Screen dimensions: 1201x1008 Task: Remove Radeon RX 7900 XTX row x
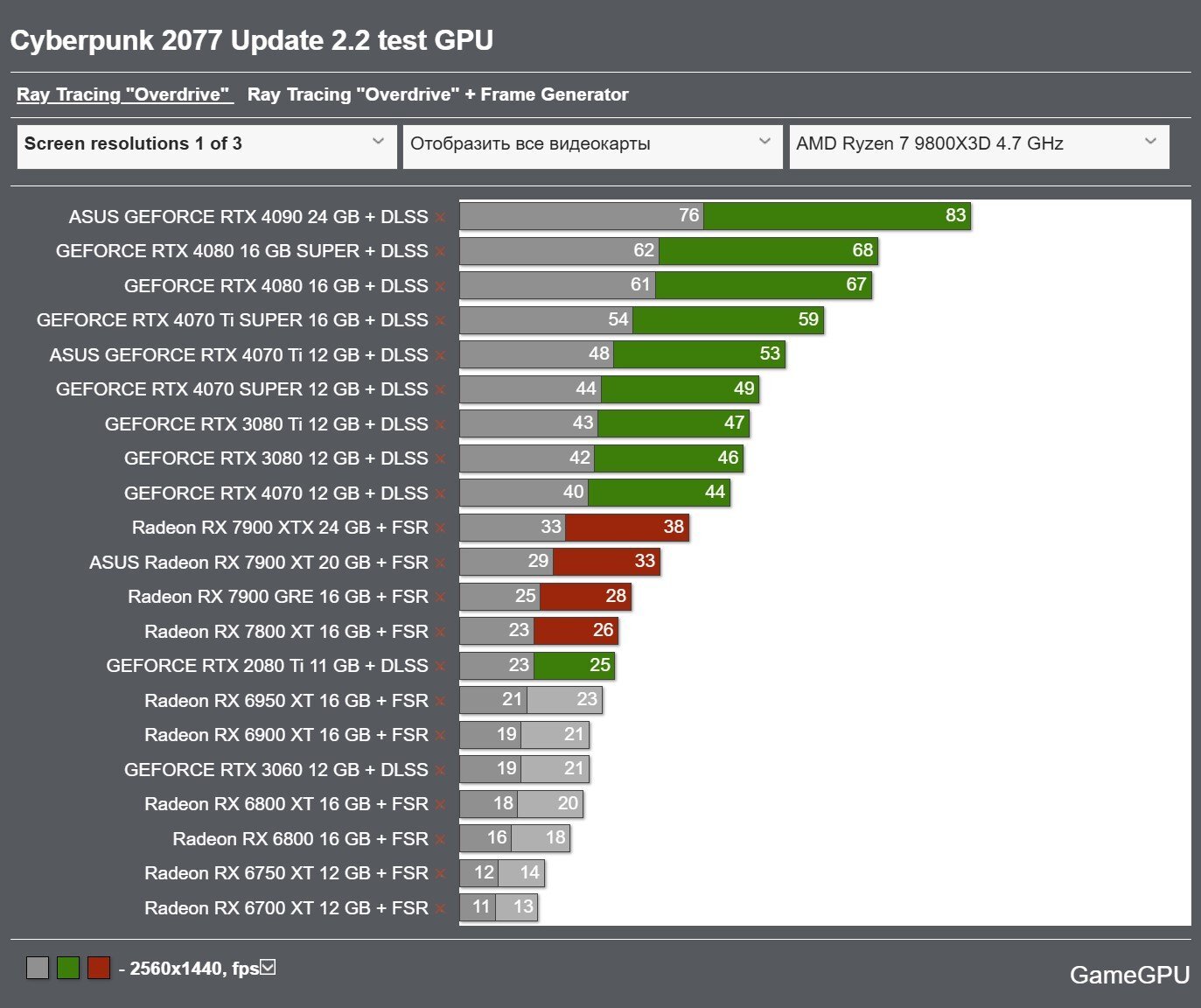click(x=440, y=528)
